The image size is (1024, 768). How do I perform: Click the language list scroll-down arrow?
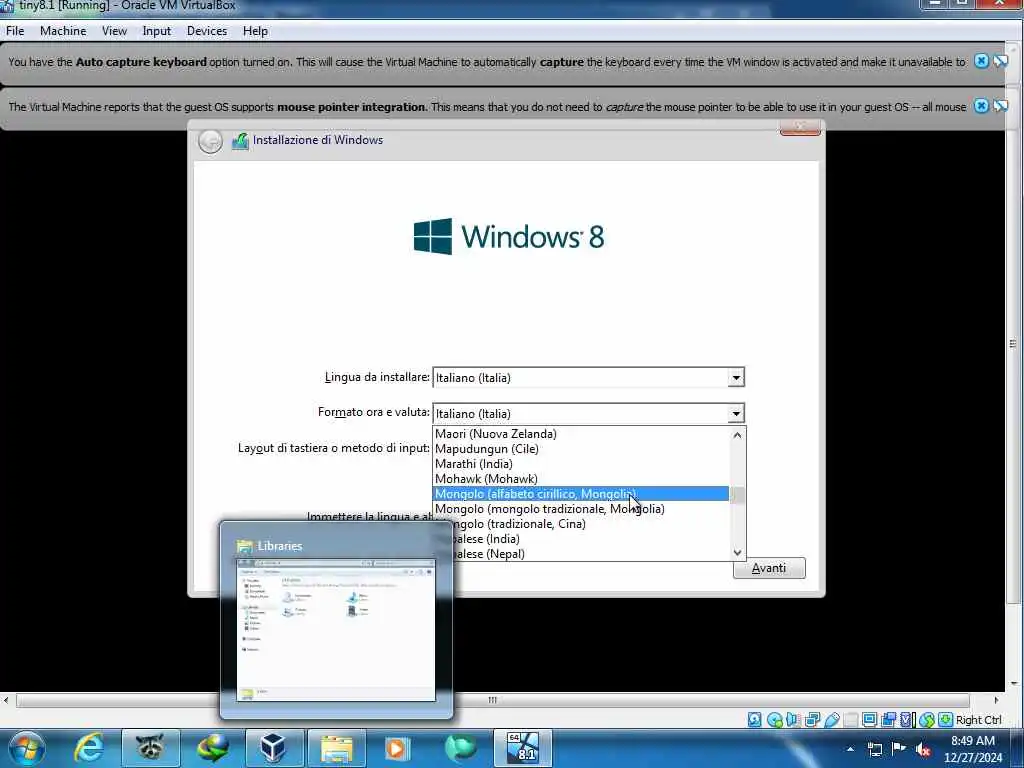[x=737, y=552]
